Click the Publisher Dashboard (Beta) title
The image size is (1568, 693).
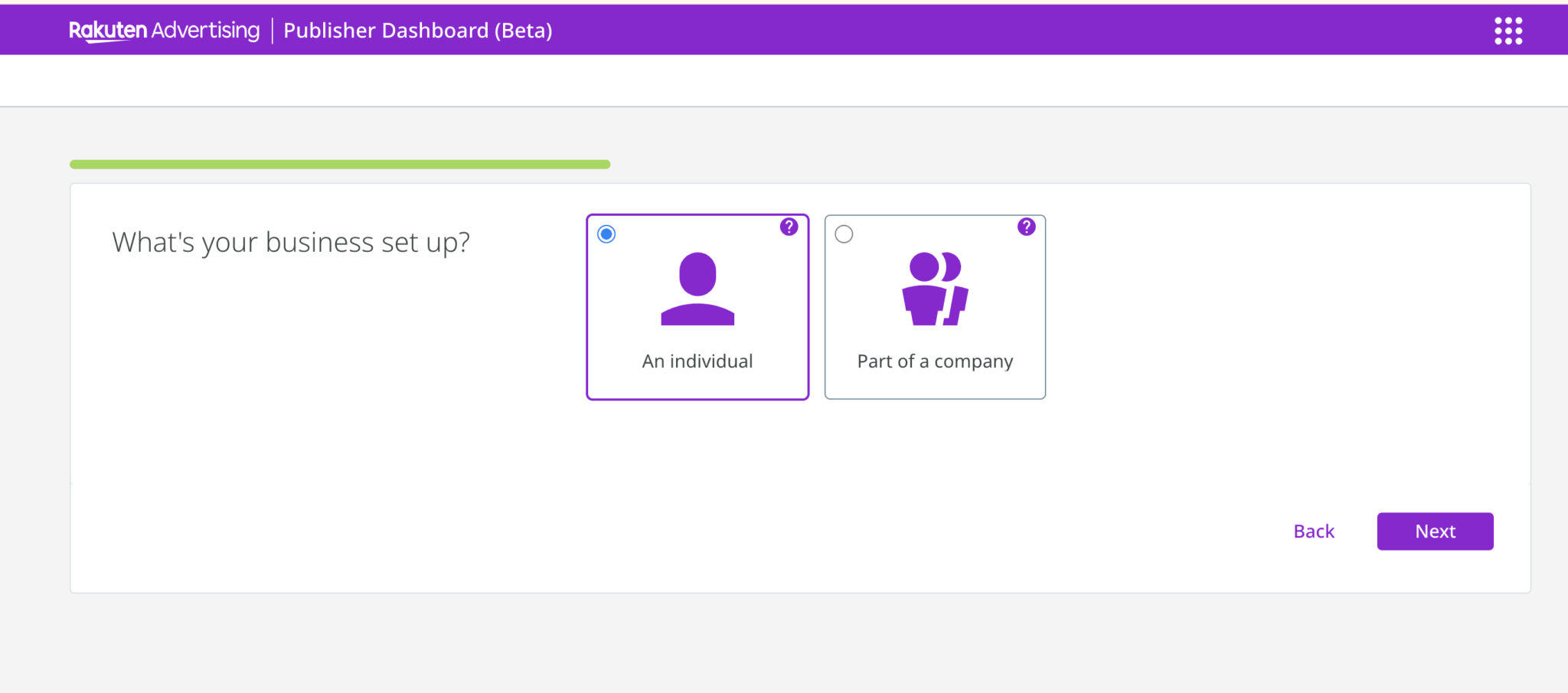[418, 31]
